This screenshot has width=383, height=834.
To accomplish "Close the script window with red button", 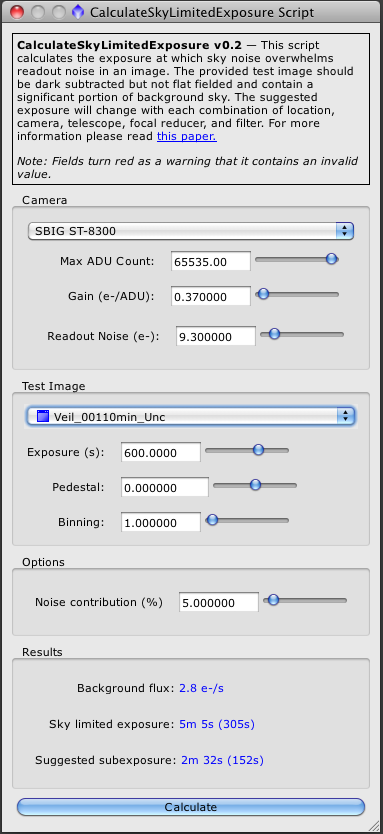I will click(x=18, y=12).
